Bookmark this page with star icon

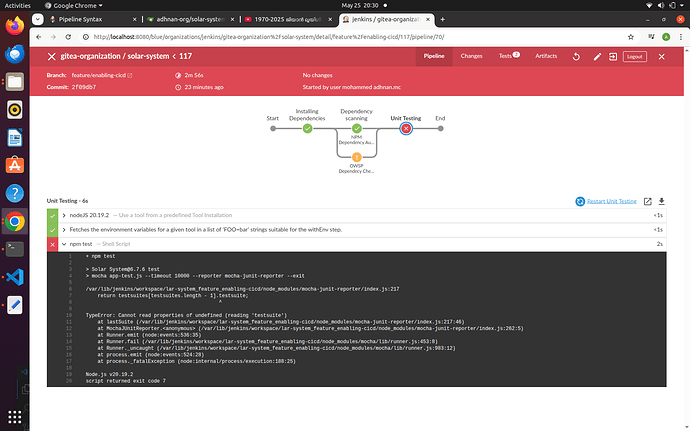631,37
